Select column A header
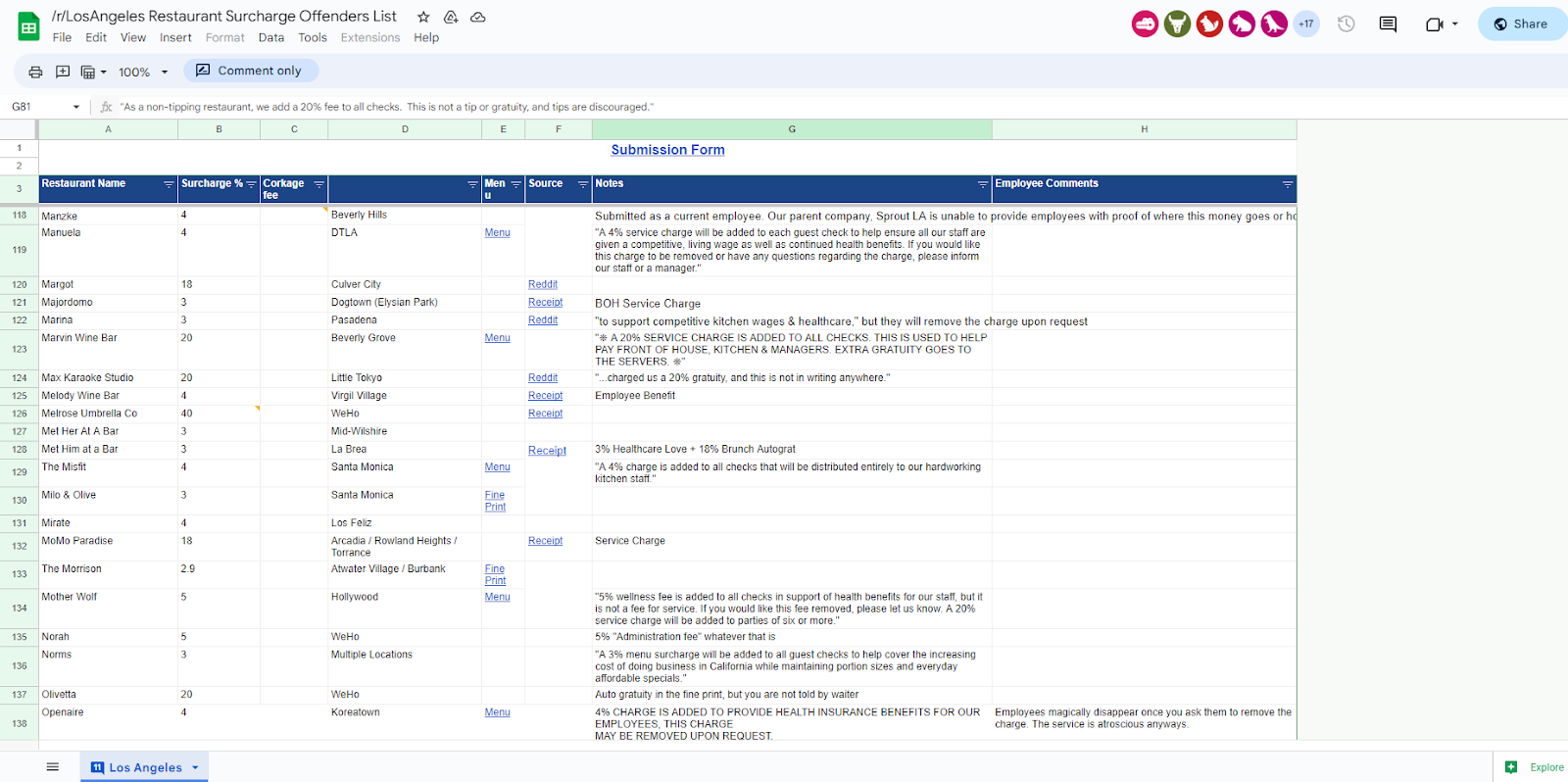 (108, 129)
